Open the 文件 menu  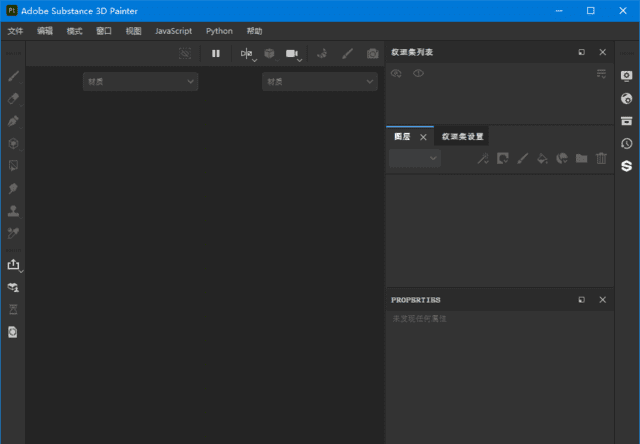16,31
